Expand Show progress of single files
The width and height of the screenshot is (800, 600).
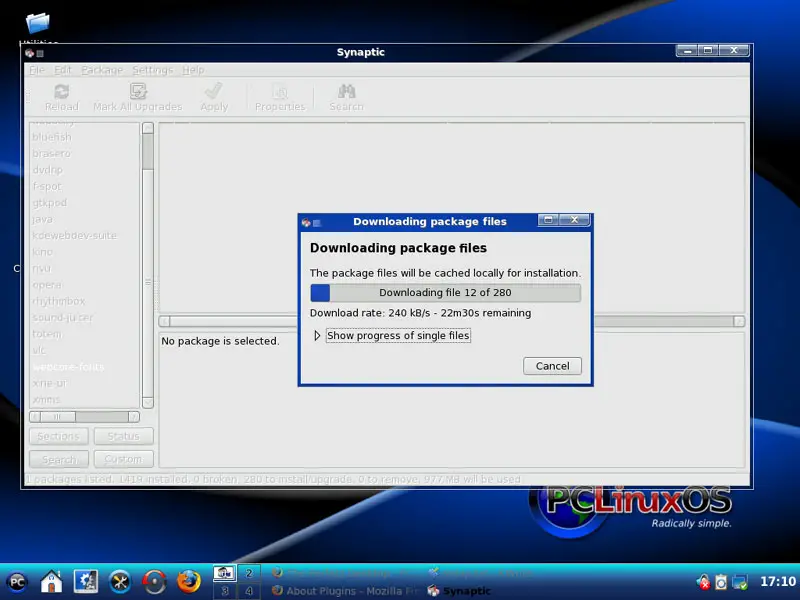click(x=317, y=336)
